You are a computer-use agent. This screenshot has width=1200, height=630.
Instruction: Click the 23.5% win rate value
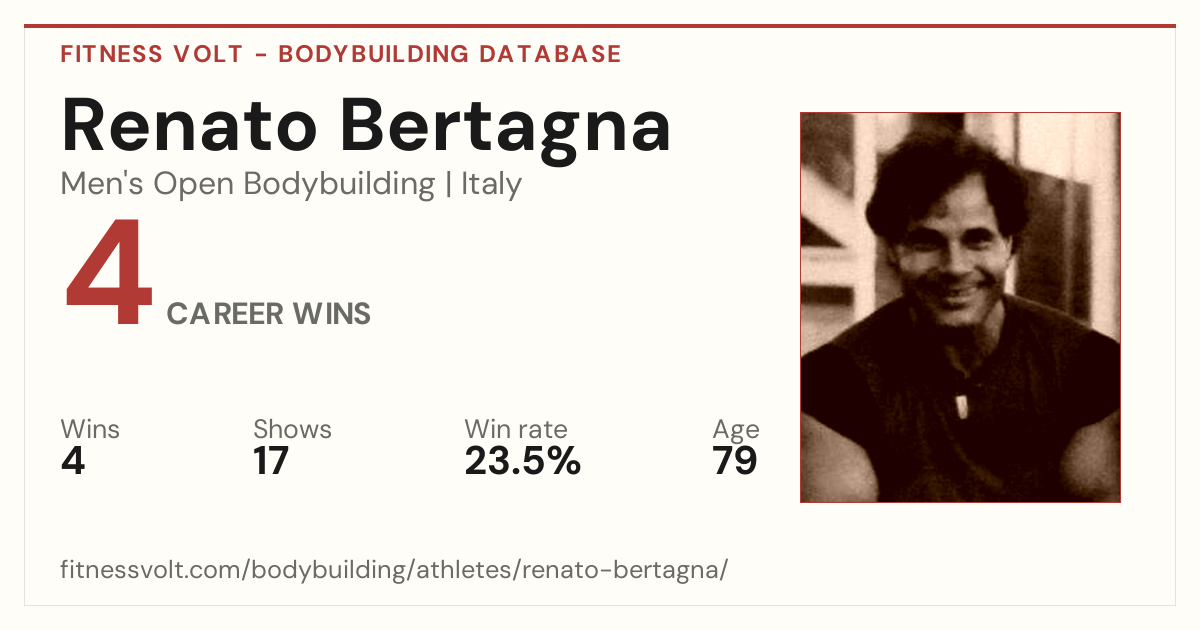tap(522, 461)
